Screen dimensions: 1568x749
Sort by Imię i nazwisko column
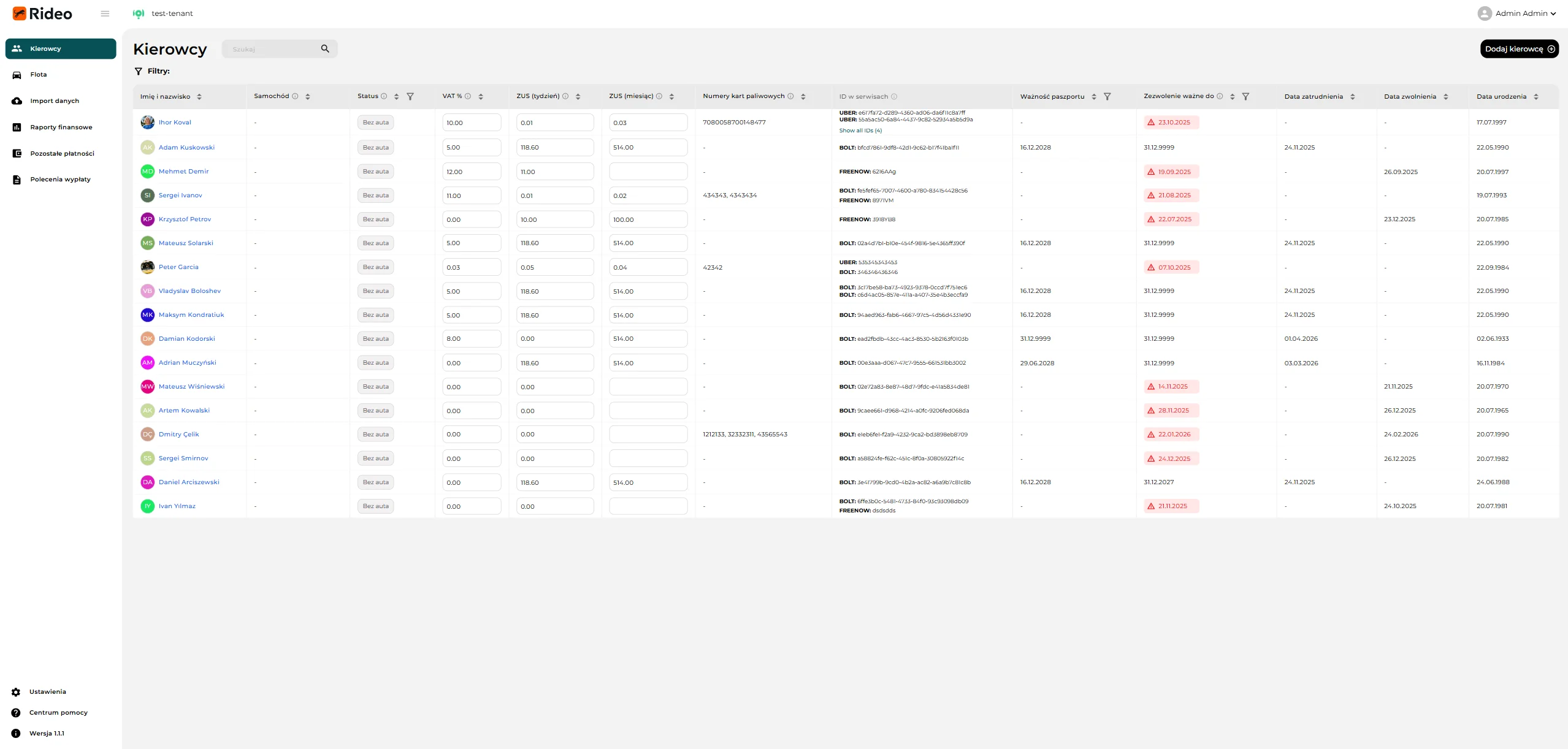click(x=199, y=97)
